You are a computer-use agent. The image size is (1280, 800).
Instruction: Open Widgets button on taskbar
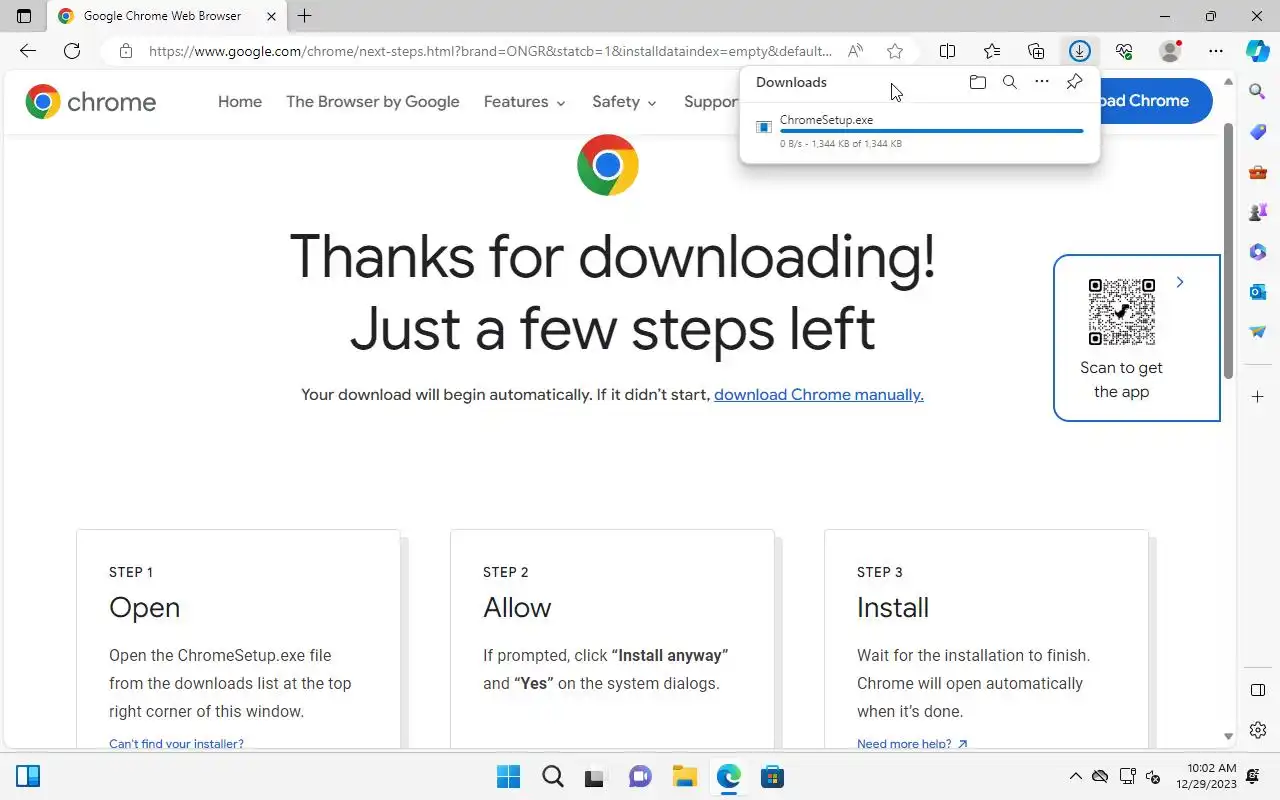[28, 776]
